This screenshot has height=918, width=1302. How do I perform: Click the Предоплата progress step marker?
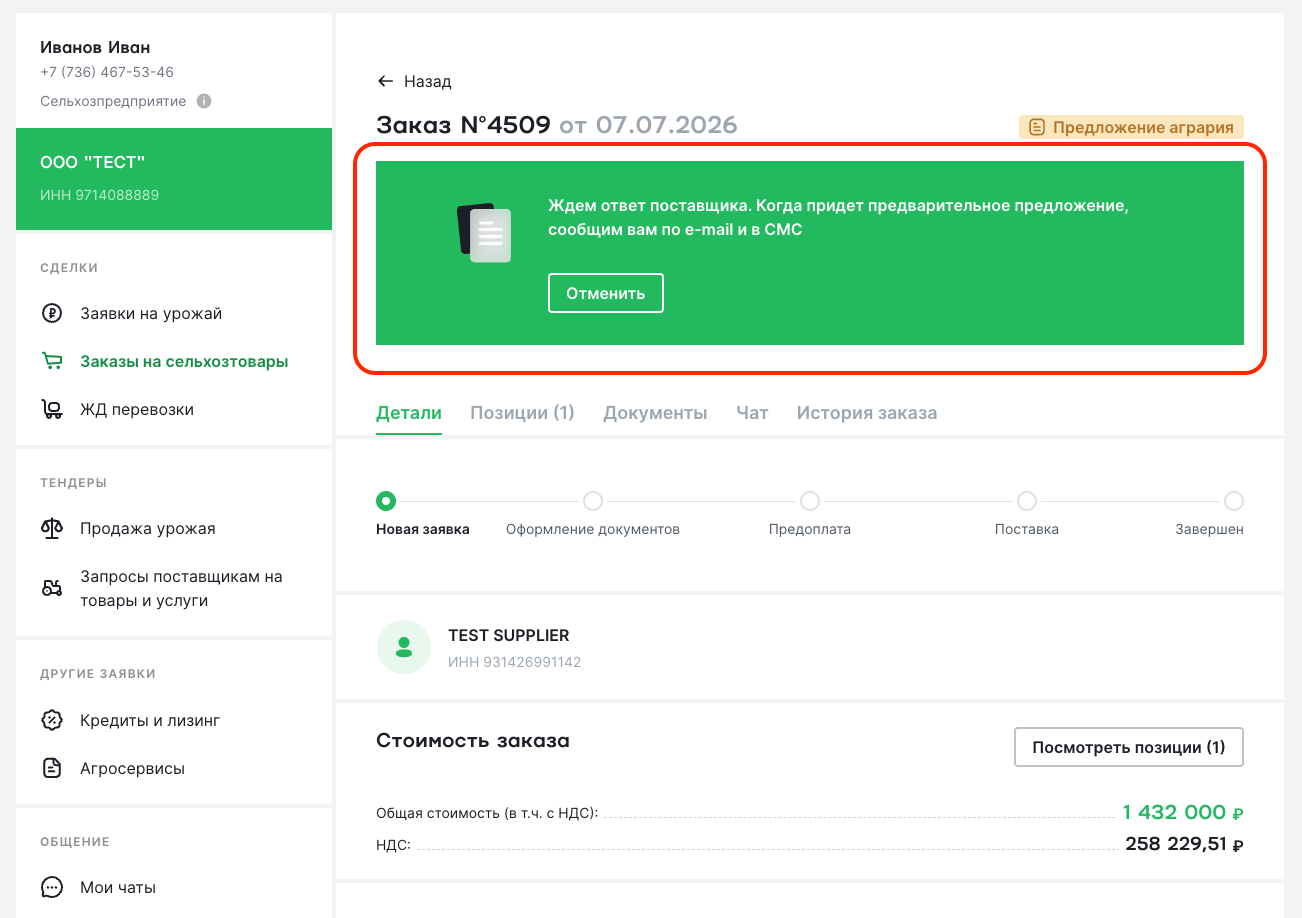(810, 500)
